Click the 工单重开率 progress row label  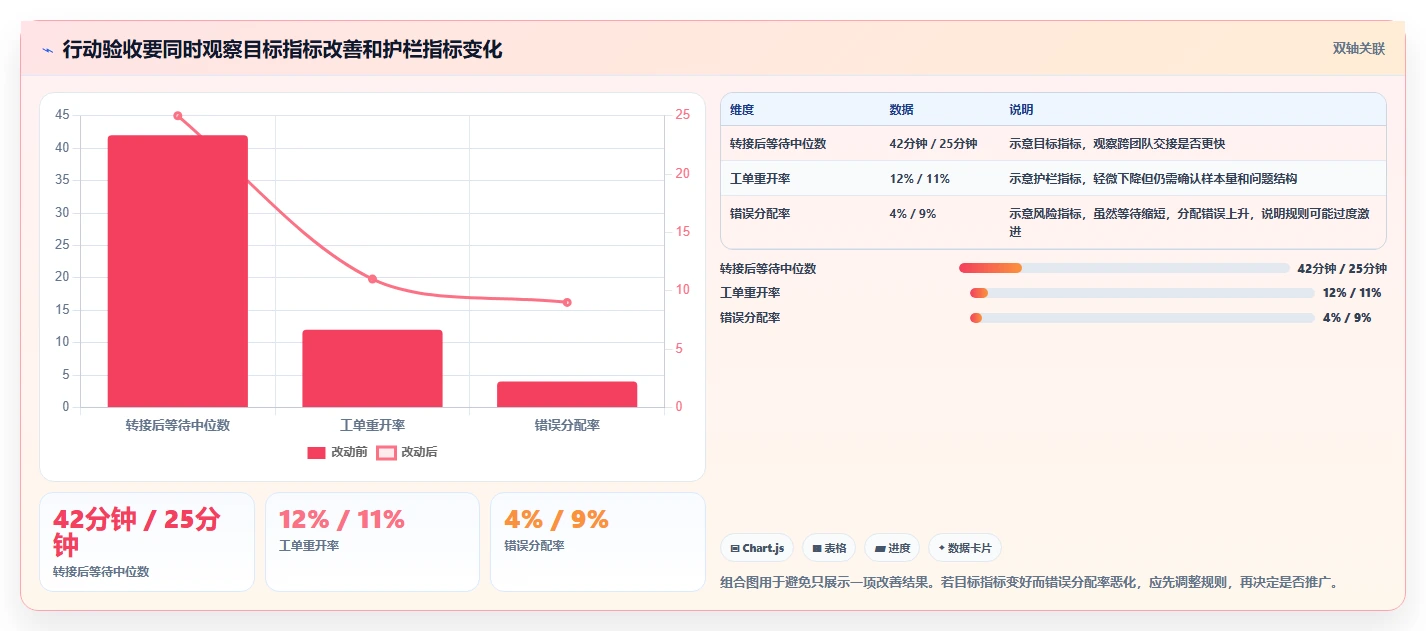pyautogui.click(x=750, y=293)
